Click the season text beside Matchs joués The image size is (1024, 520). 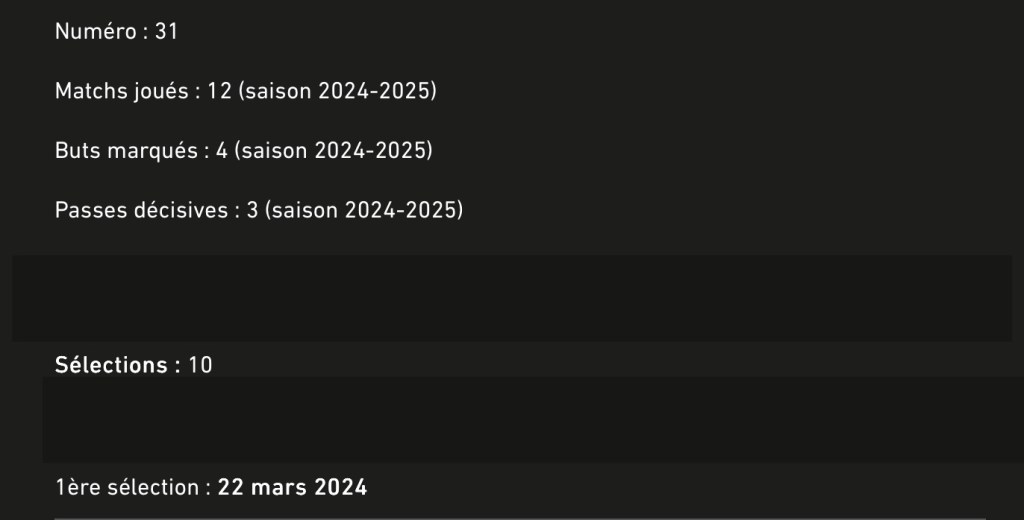338,91
